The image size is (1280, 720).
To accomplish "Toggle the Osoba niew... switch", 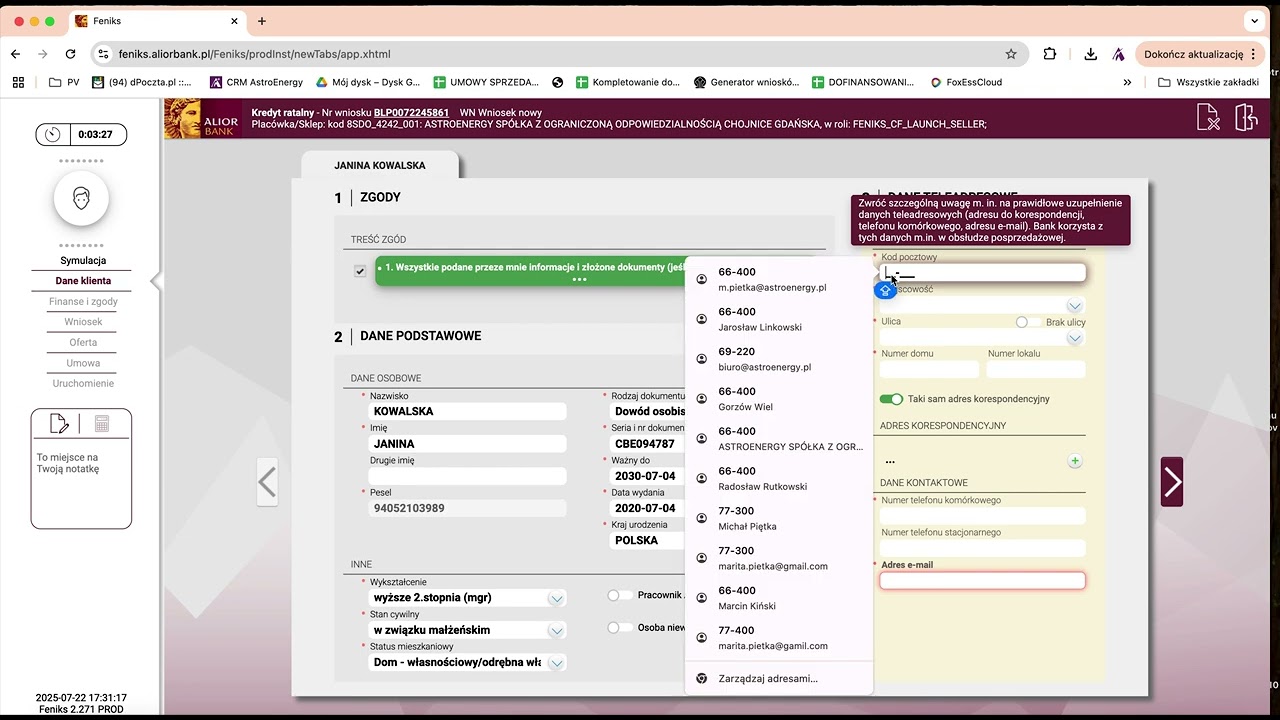I will coord(620,628).
